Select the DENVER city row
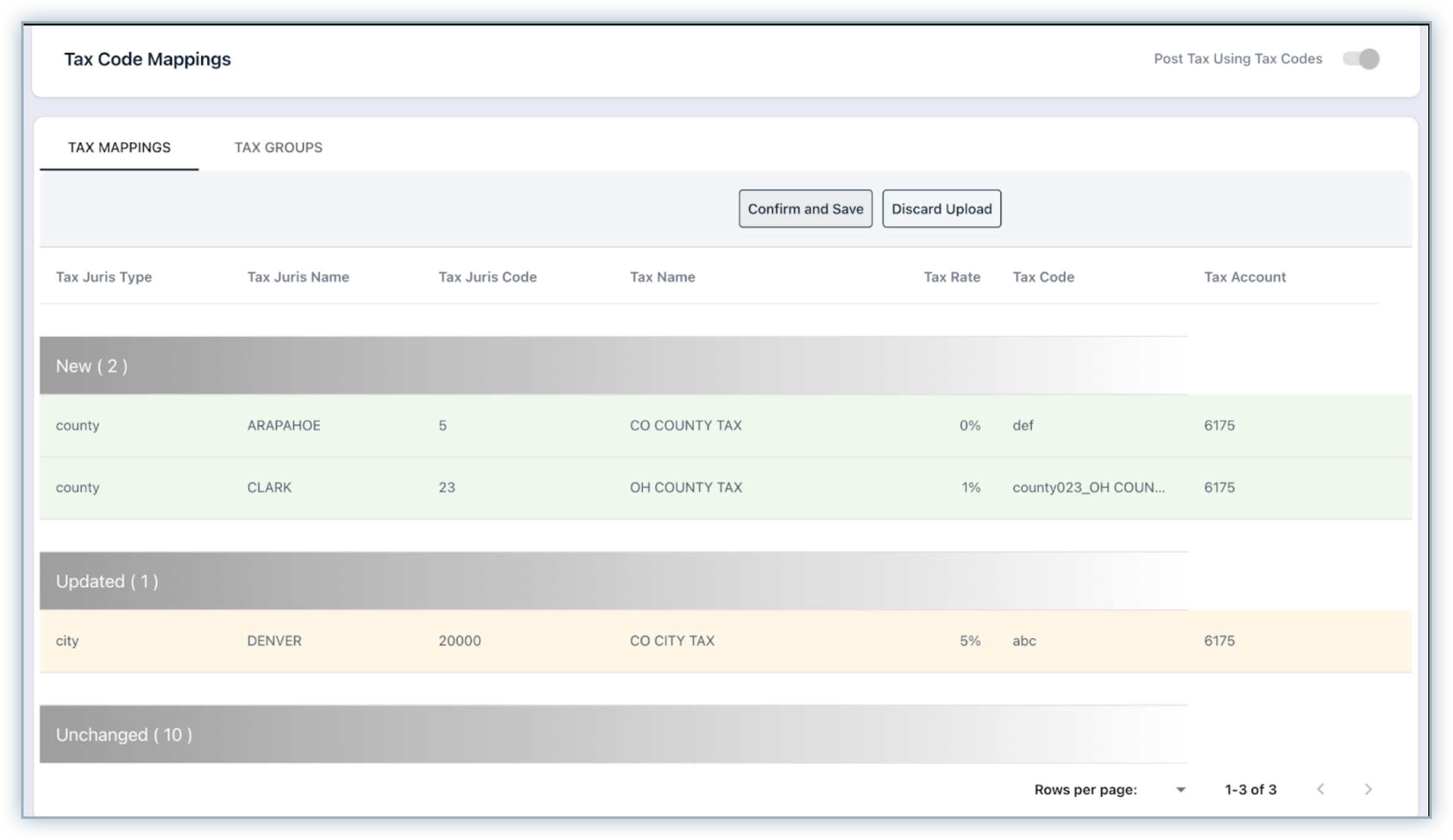Screen dimensions: 1453x840 point(274,641)
